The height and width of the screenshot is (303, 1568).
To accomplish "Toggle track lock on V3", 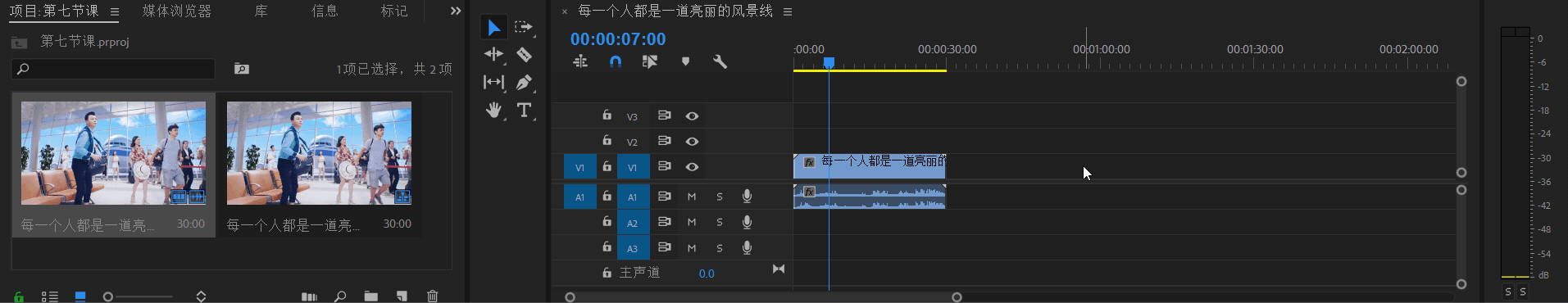I will point(607,115).
